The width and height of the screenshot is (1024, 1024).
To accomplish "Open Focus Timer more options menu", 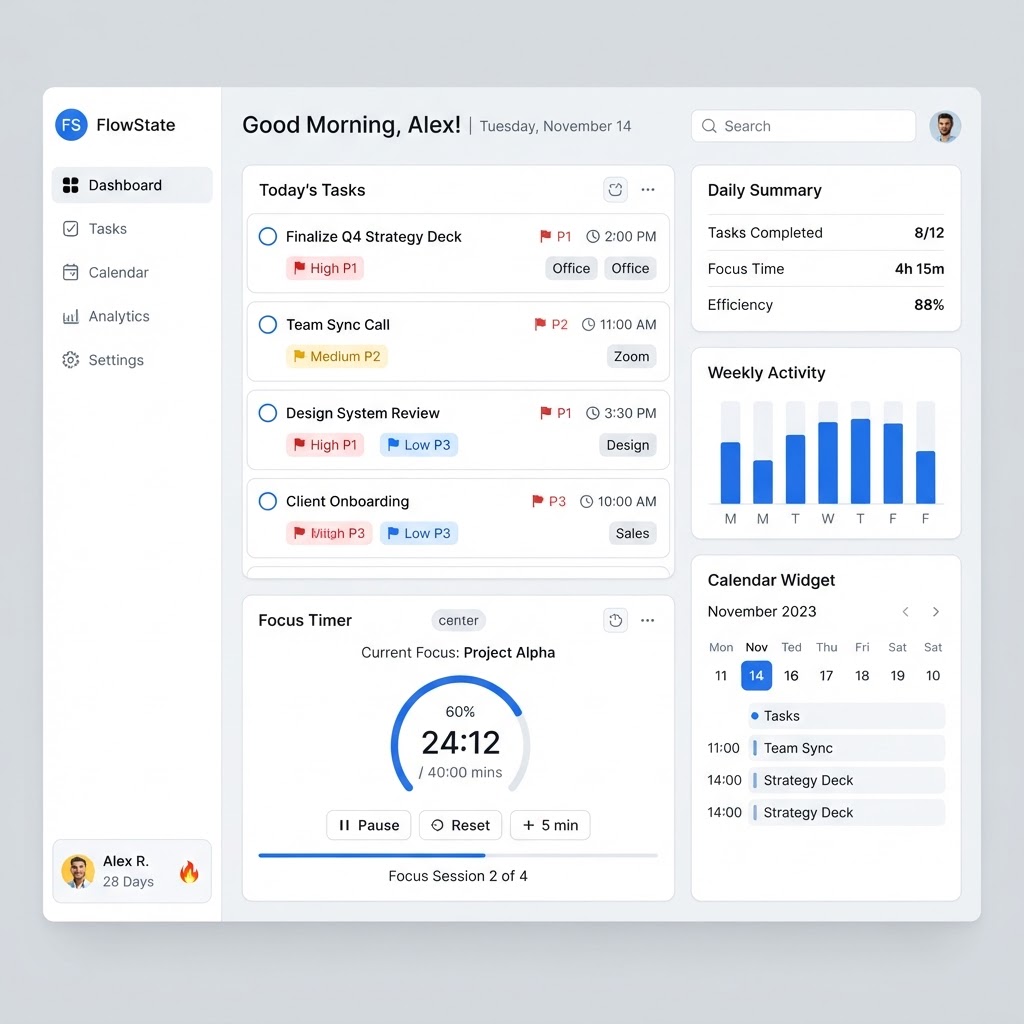I will point(648,620).
